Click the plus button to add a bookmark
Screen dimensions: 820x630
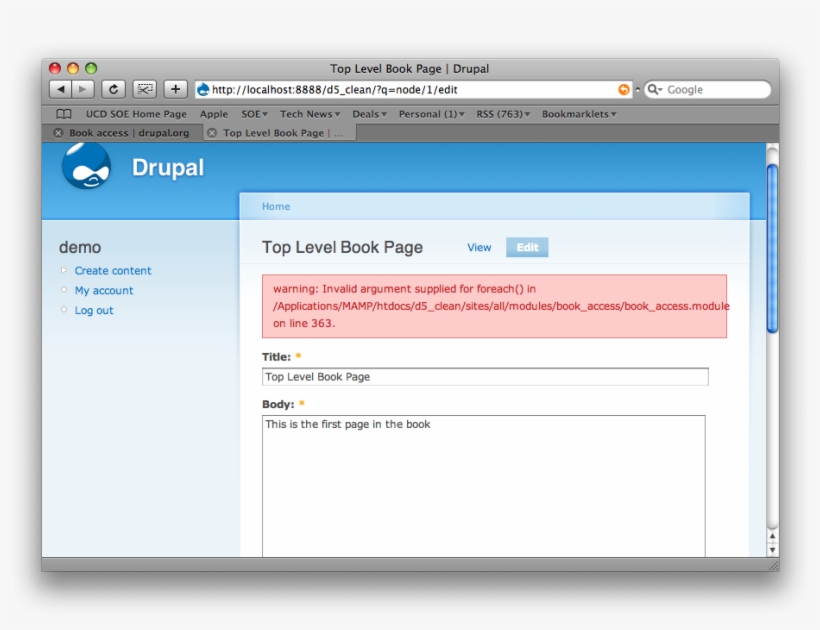tap(175, 89)
